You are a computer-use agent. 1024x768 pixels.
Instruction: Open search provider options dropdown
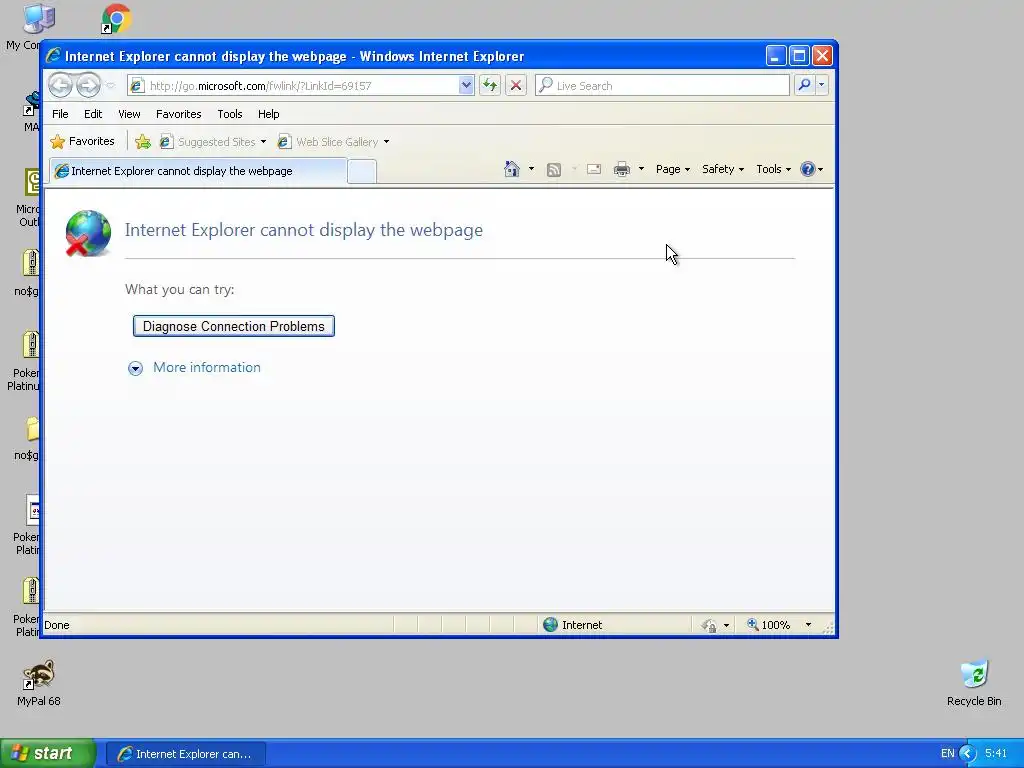[x=822, y=85]
